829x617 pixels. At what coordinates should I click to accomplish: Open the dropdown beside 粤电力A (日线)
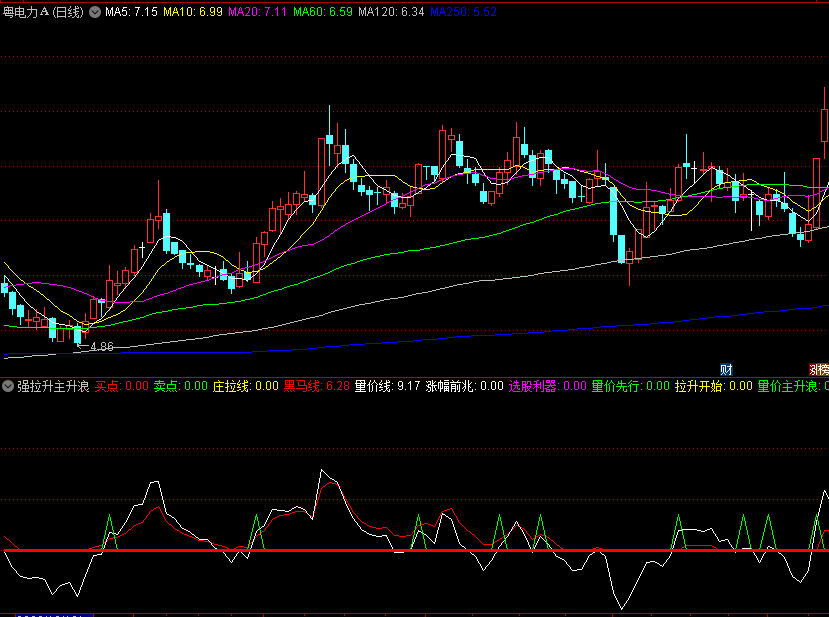pyautogui.click(x=95, y=12)
